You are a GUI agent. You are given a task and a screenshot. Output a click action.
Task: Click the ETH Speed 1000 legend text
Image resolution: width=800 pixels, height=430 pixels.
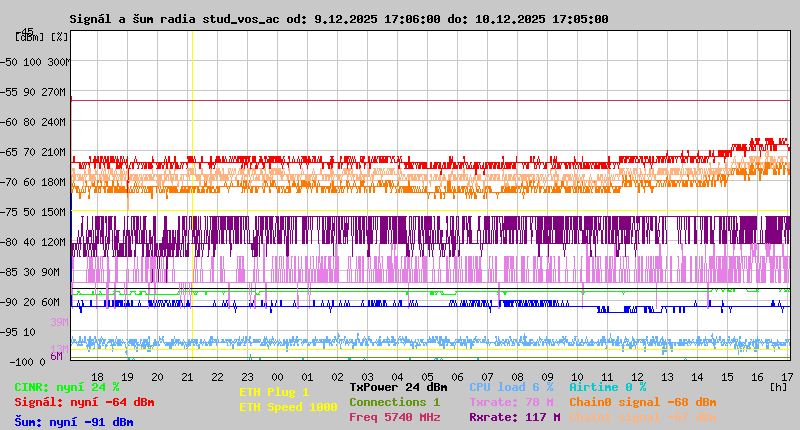(x=288, y=407)
